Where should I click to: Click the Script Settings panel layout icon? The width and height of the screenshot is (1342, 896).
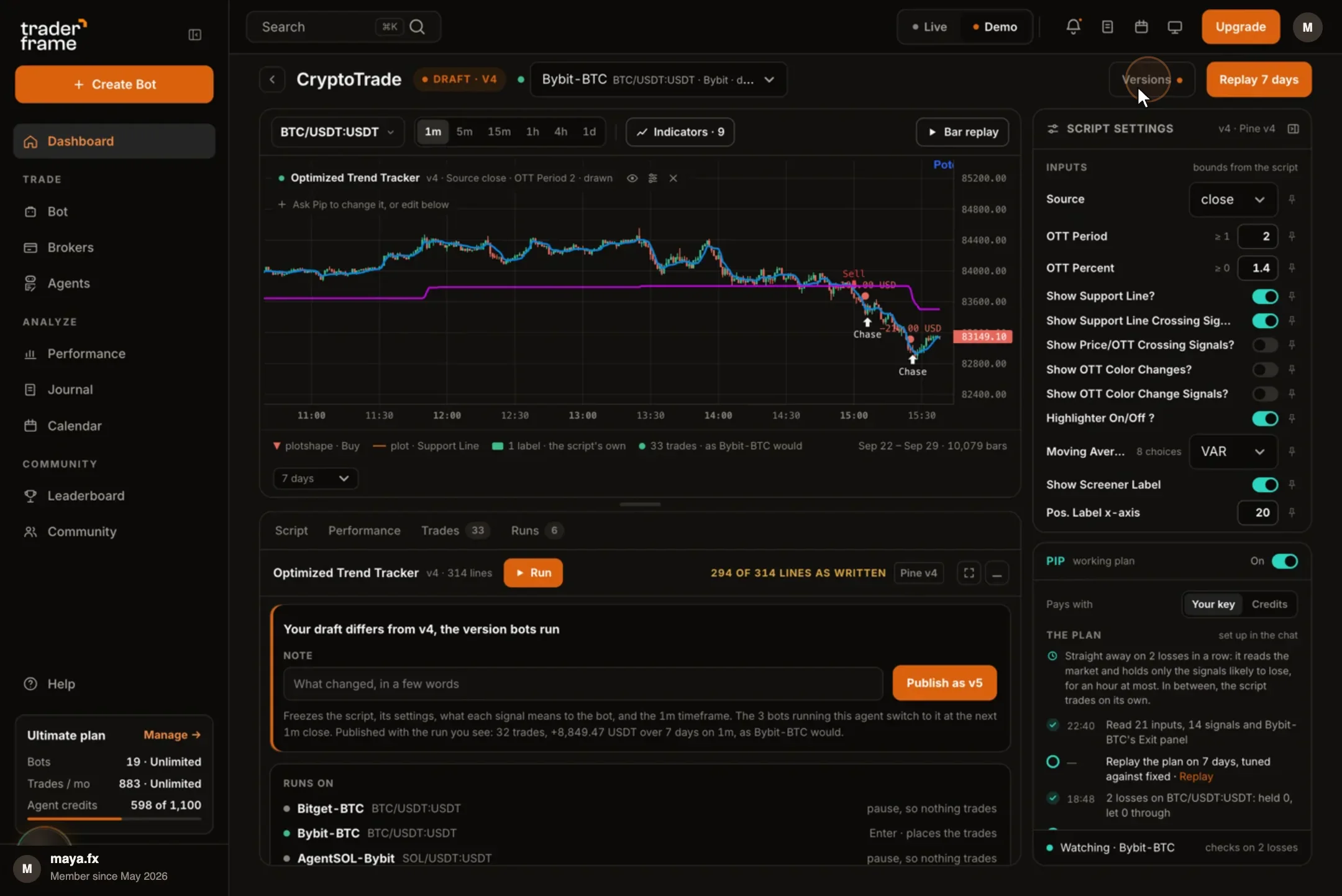point(1293,129)
